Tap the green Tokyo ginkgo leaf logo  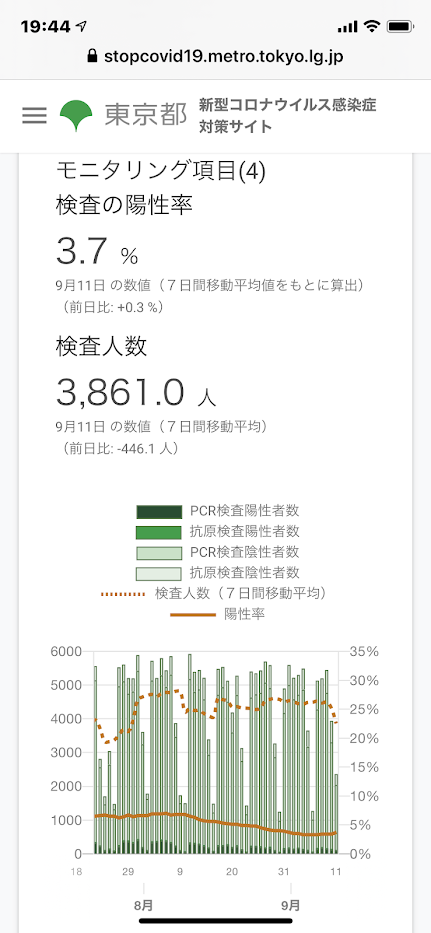pos(76,115)
